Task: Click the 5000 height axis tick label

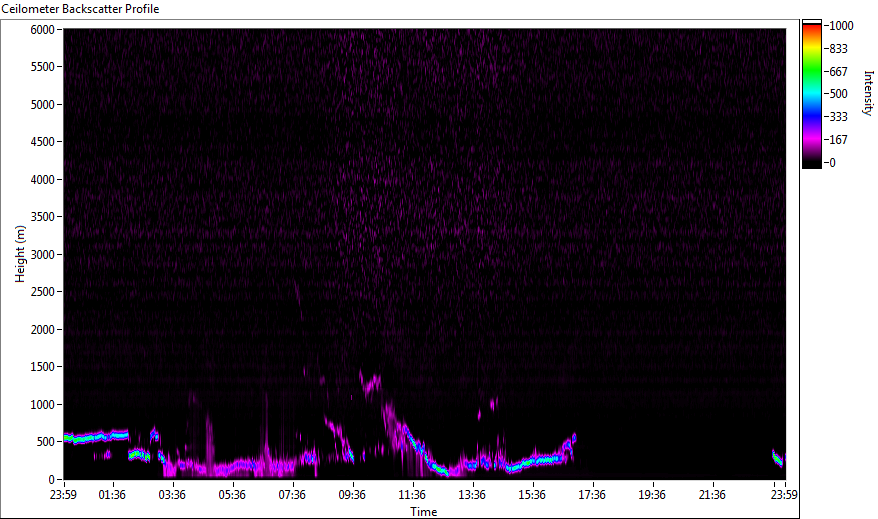Action: (43, 105)
